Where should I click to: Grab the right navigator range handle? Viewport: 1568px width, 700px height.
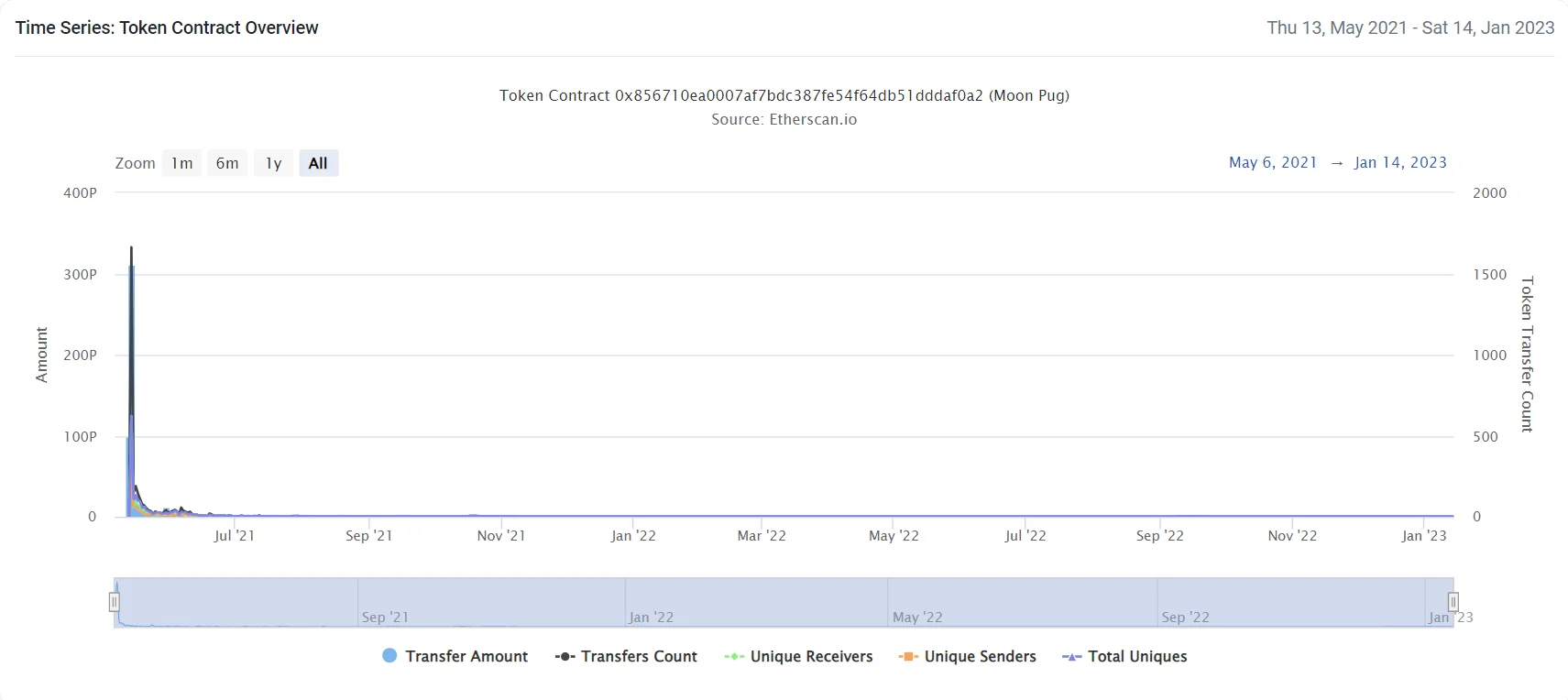pyautogui.click(x=1453, y=602)
